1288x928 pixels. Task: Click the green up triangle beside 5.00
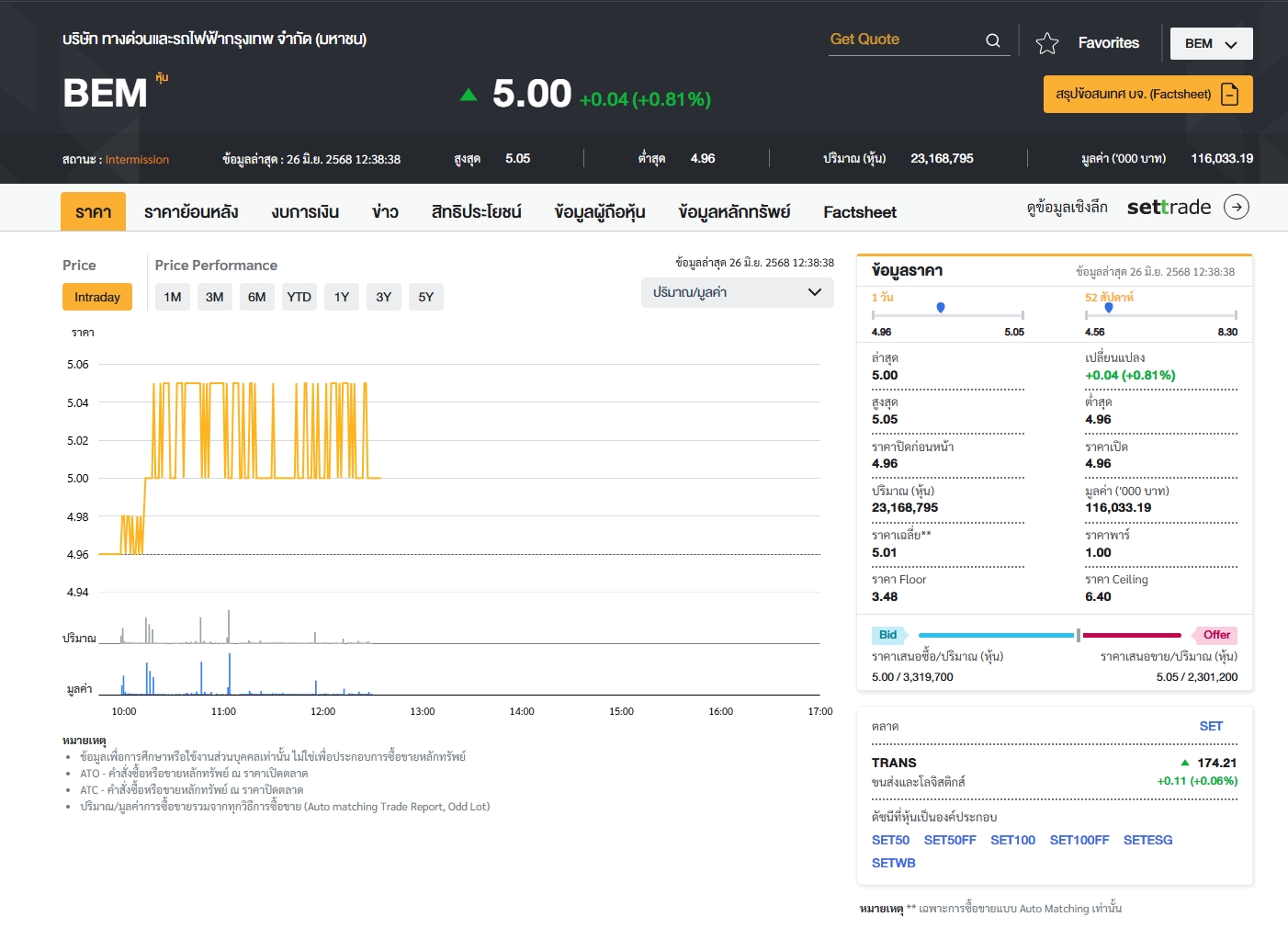[469, 95]
